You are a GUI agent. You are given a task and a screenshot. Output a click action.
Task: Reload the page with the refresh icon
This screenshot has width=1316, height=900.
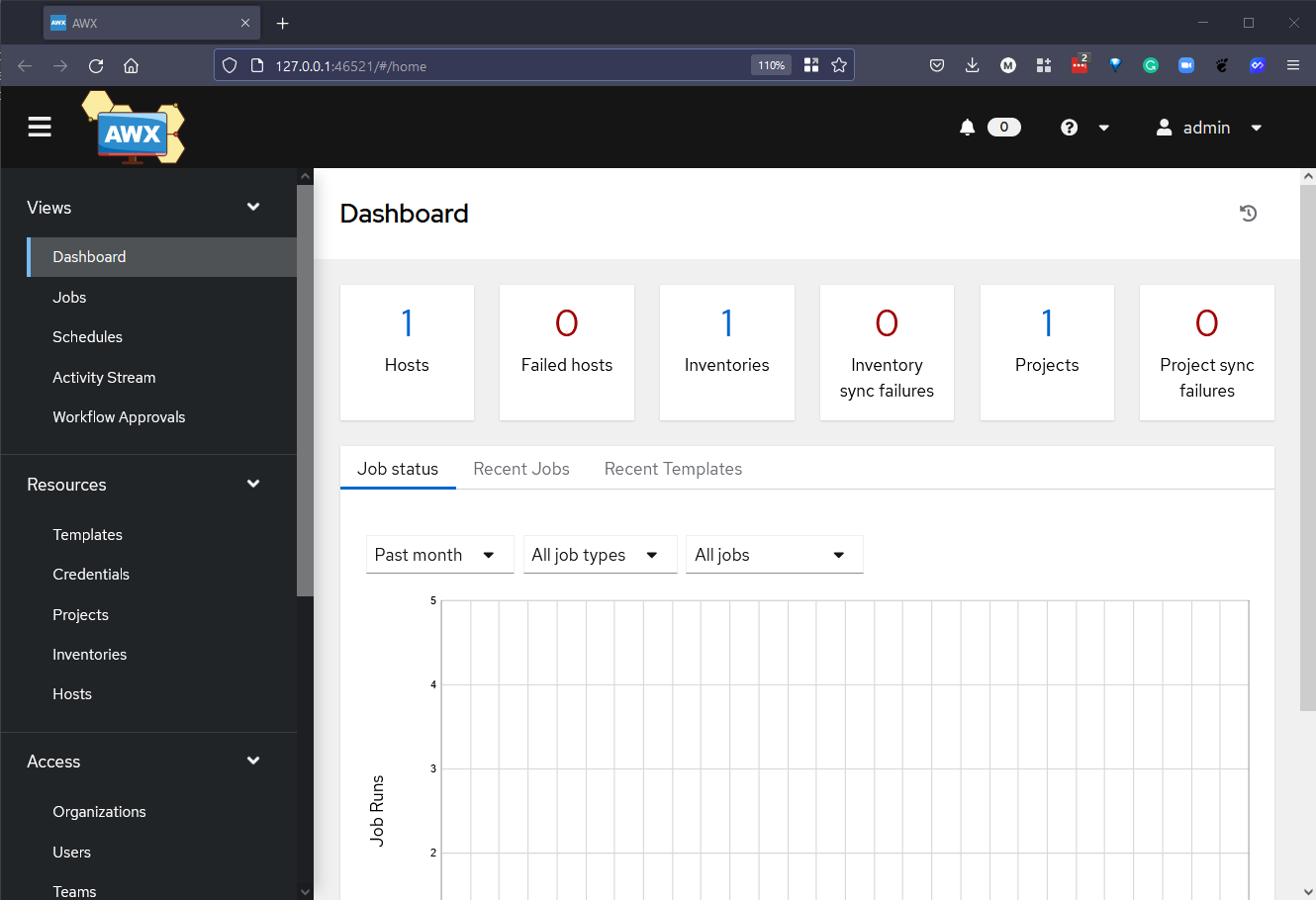click(96, 65)
